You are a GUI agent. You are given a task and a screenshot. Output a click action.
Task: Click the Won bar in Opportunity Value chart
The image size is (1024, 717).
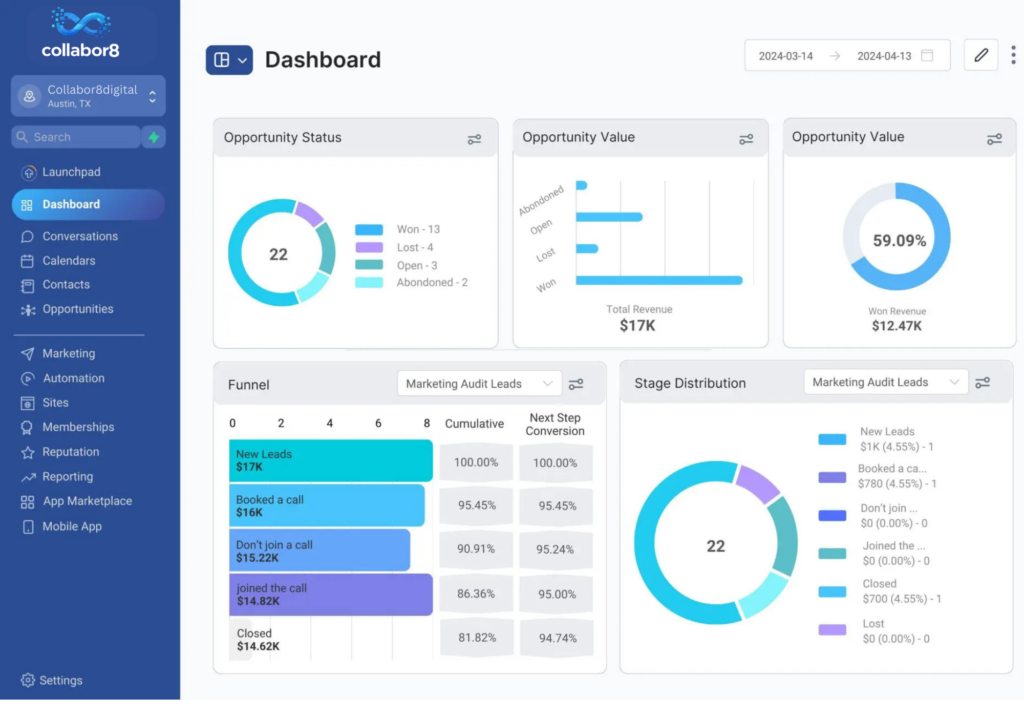click(659, 280)
